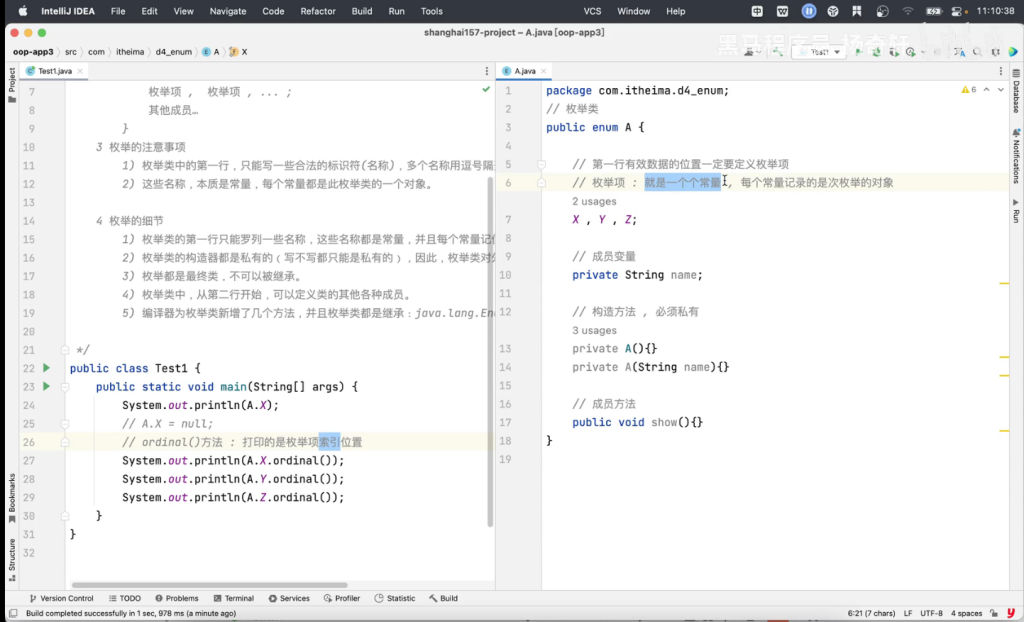Click the '3 usages' hint above constructor
Viewport: 1024px width, 622px height.
(594, 330)
